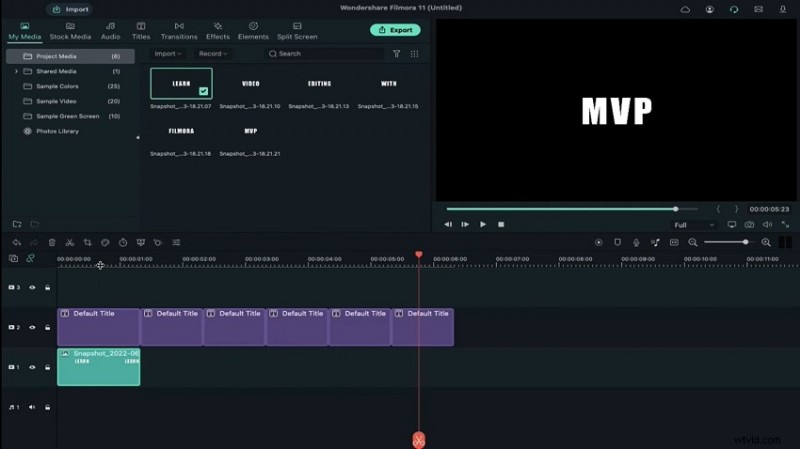Open the Elements tab

[x=253, y=31]
